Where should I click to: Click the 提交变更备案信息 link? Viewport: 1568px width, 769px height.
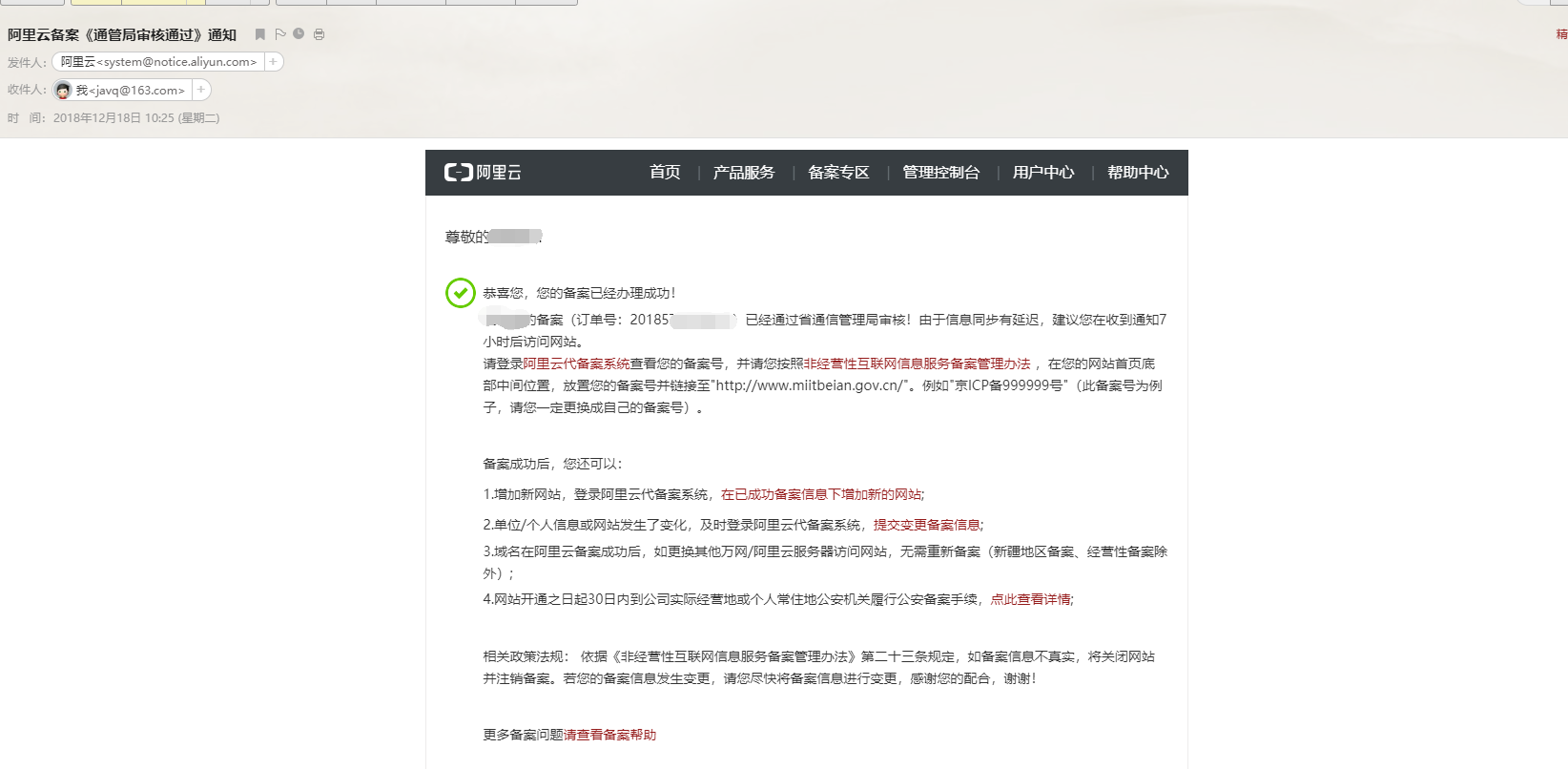pos(927,525)
